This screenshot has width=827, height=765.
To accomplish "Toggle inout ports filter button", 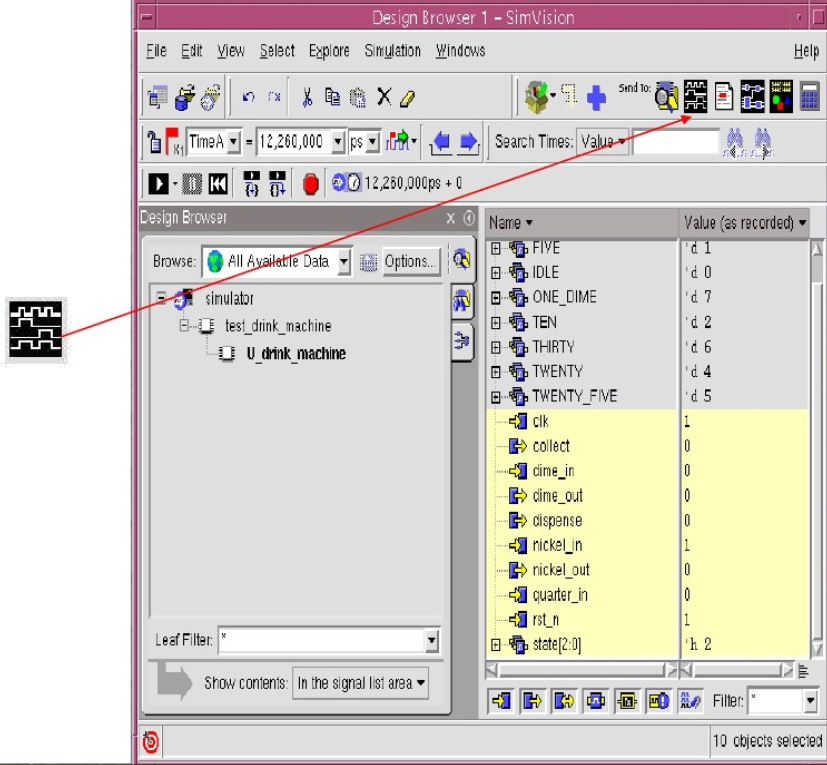I will click(564, 701).
